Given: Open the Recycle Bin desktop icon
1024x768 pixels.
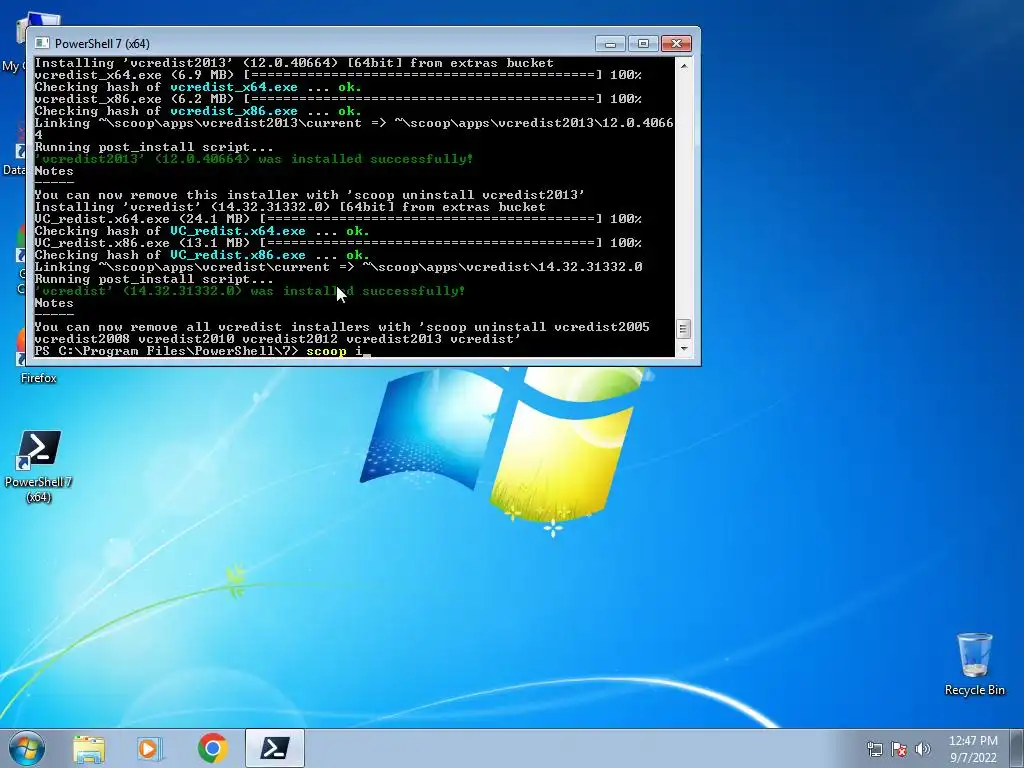Looking at the screenshot, I should click(974, 664).
